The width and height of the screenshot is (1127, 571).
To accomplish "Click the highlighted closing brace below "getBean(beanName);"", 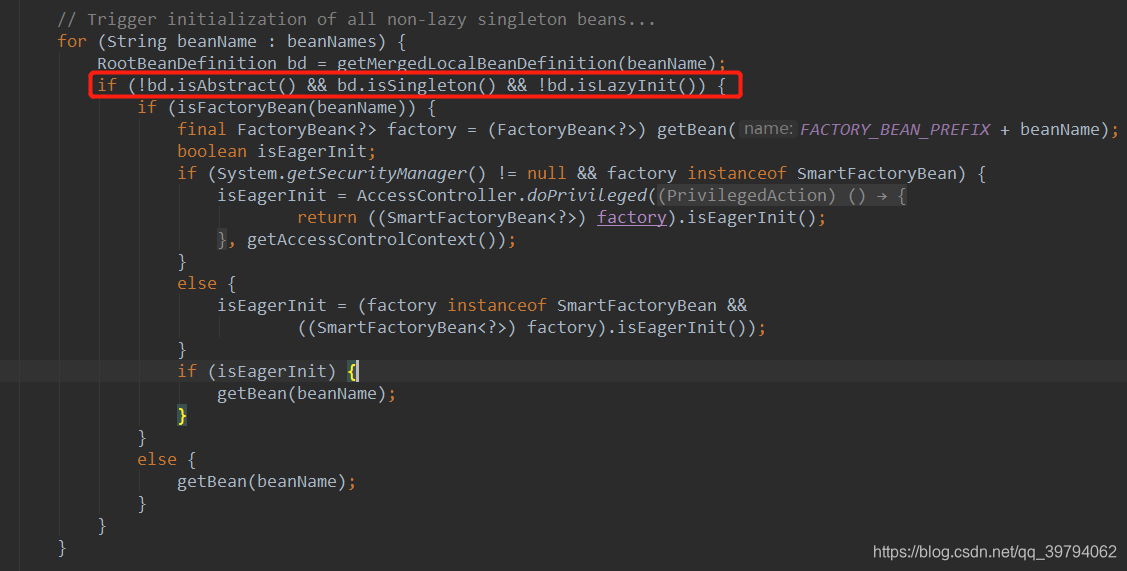I will click(x=183, y=415).
